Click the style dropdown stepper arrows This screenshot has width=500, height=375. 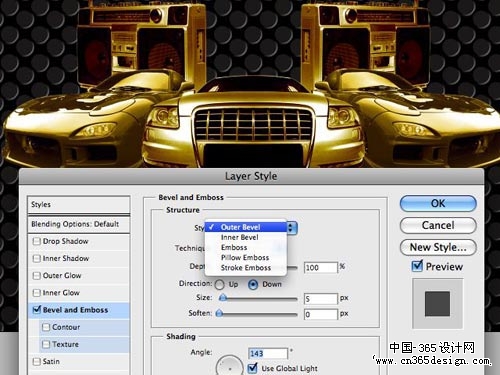[291, 228]
